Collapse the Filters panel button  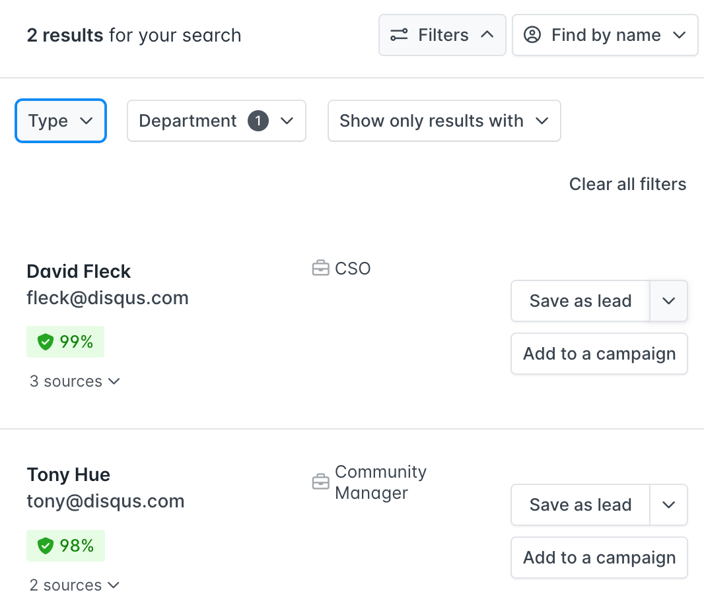442,35
